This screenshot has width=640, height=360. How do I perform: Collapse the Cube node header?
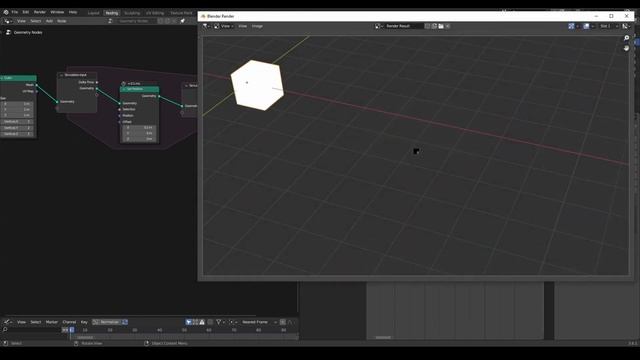click(2, 78)
